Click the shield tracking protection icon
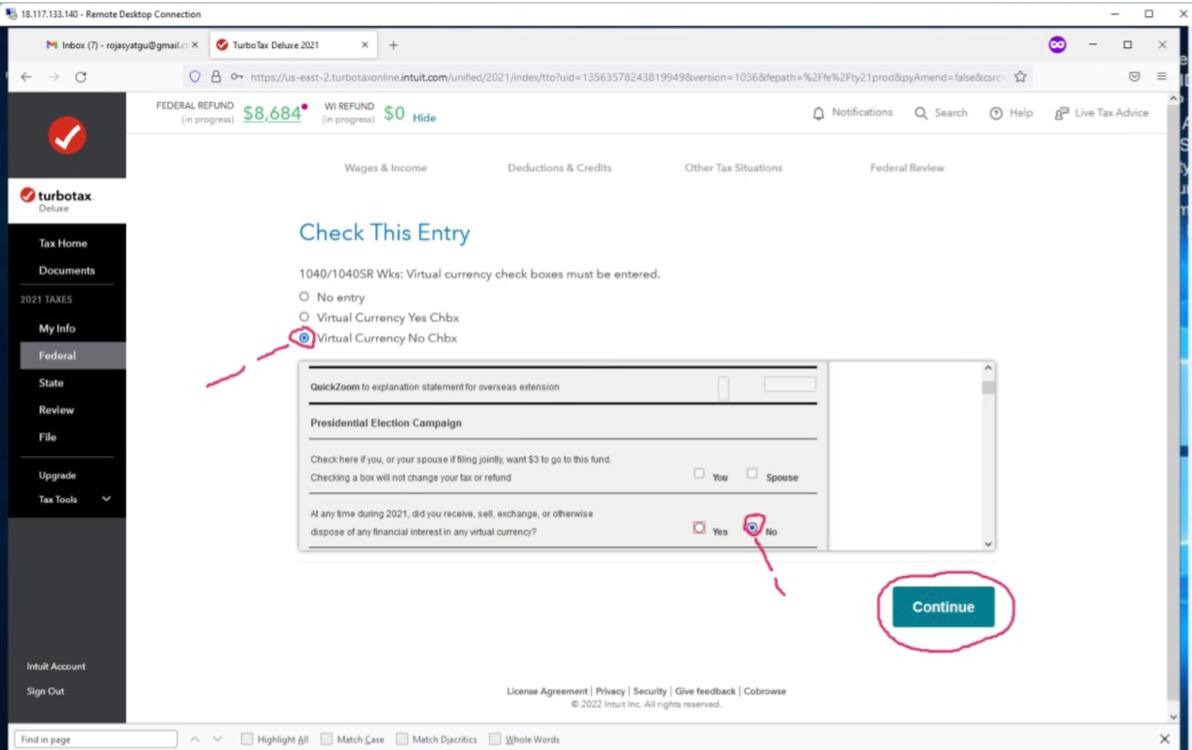 (195, 77)
